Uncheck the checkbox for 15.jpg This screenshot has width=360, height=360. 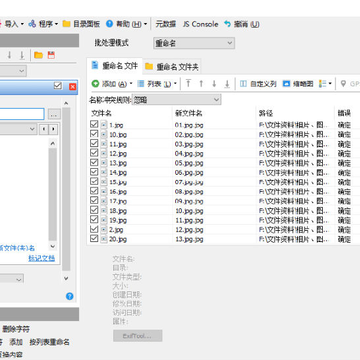point(94,182)
